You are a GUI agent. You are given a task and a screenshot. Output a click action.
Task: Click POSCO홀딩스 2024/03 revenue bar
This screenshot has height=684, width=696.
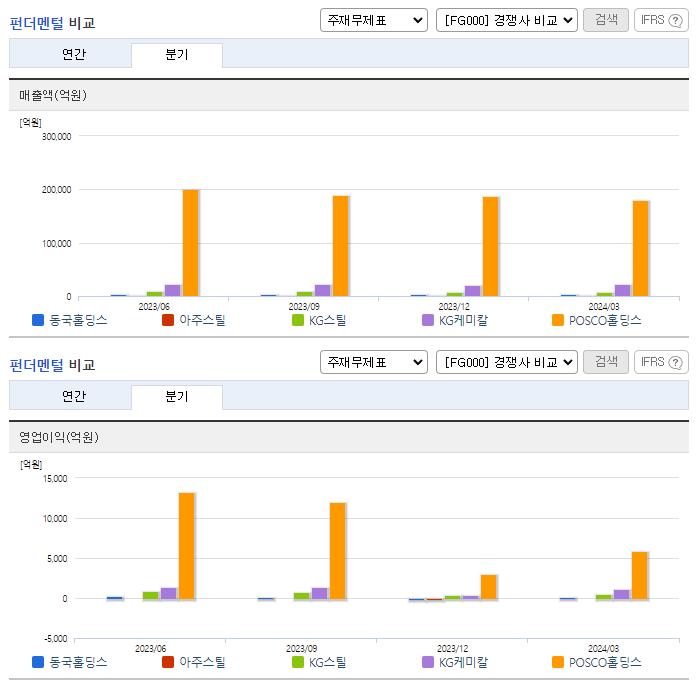tap(641, 249)
